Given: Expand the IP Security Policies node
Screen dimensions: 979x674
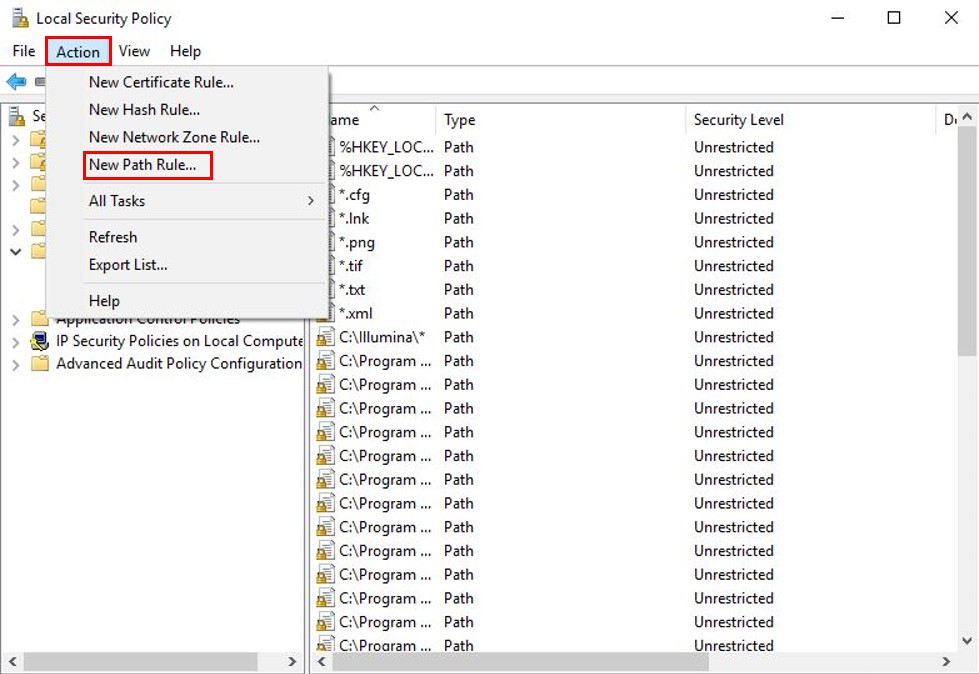Looking at the screenshot, I should tap(16, 342).
